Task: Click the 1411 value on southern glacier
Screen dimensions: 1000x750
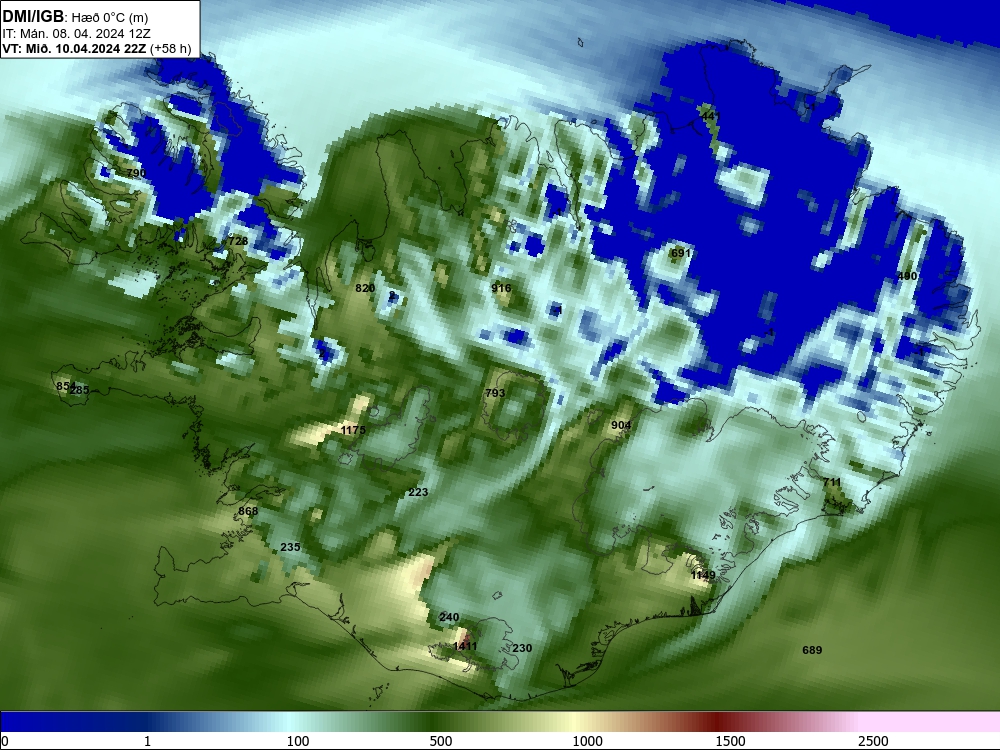Action: [465, 647]
